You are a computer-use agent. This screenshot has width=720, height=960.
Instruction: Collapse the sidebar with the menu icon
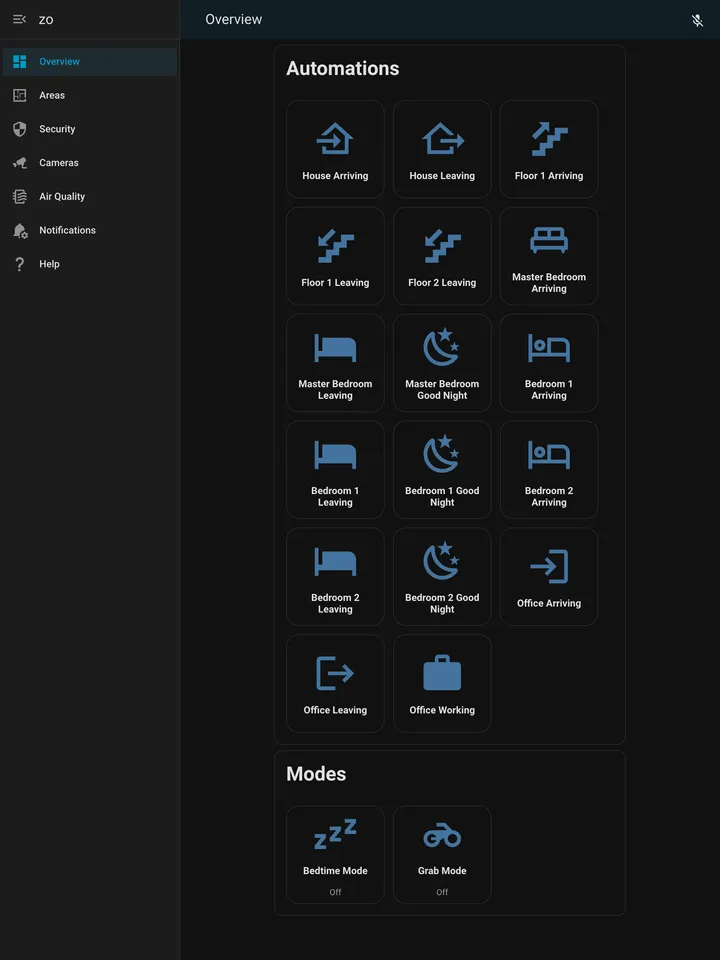click(20, 19)
